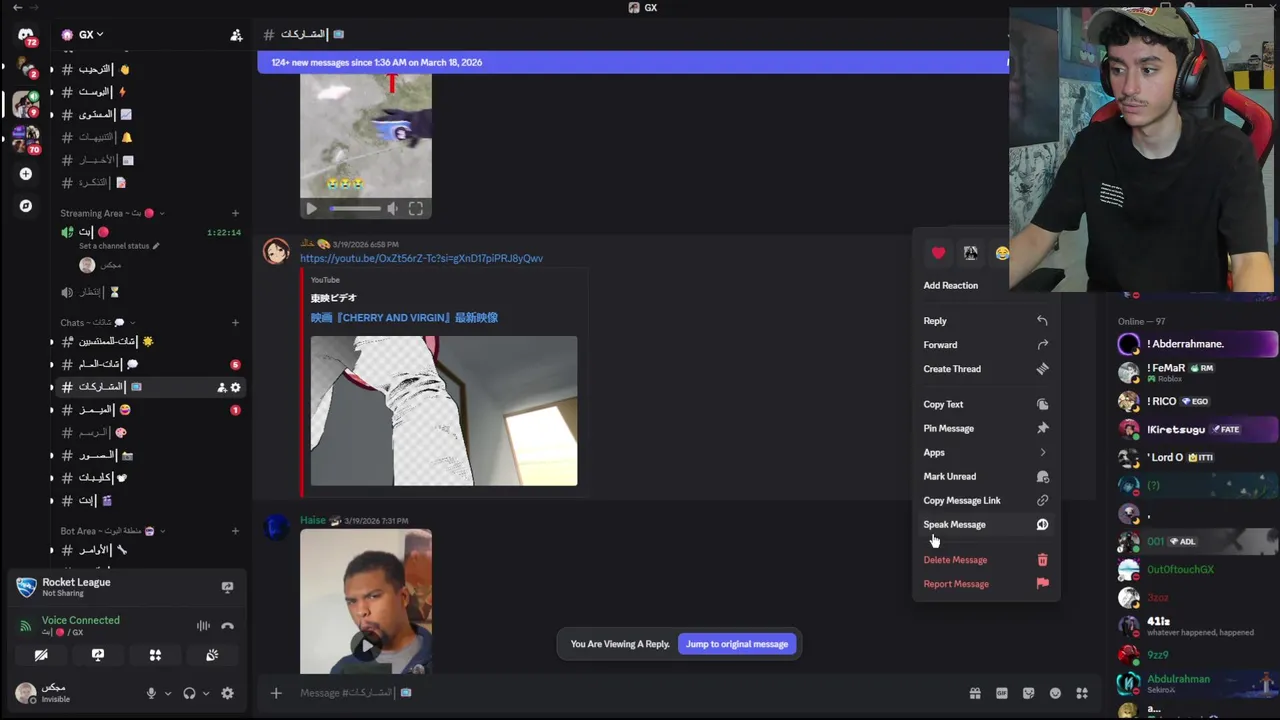Toggle fullscreen on the top video player
This screenshot has width=1280, height=720.
point(416,209)
